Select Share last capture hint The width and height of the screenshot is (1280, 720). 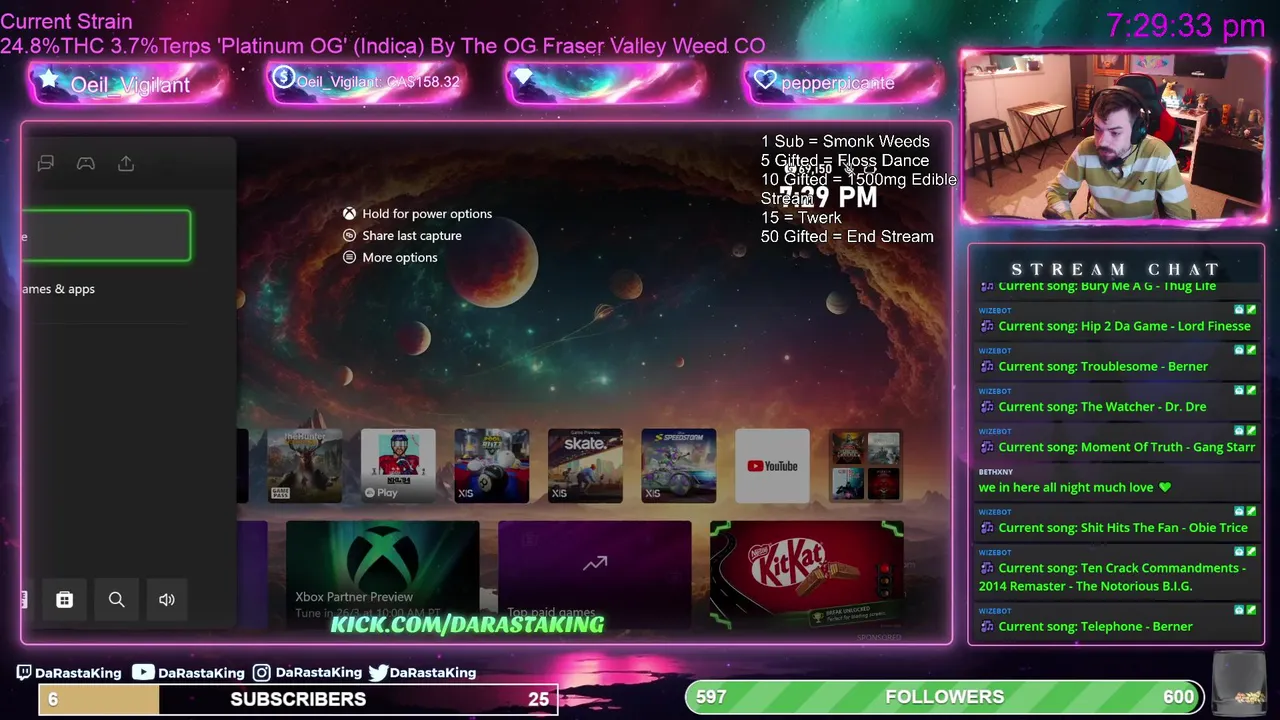point(402,236)
